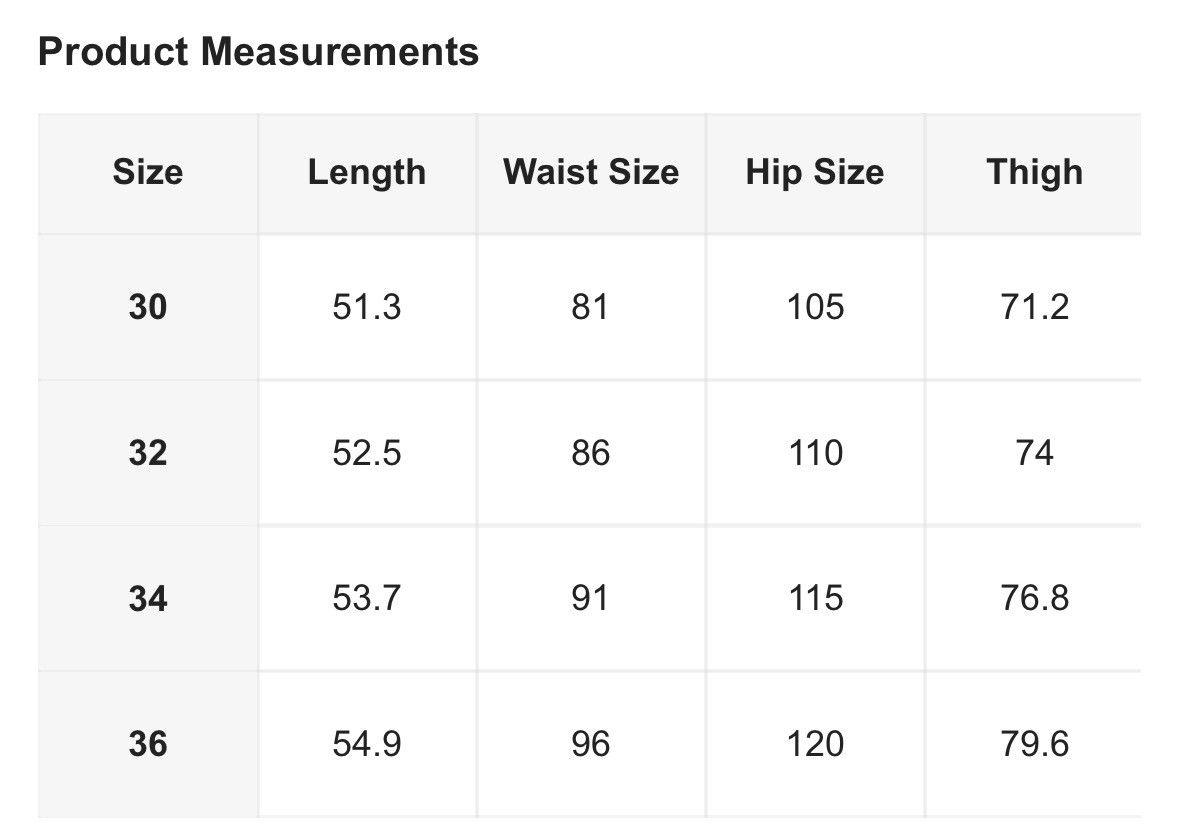Select size 30 row label
The image size is (1179, 826).
click(148, 307)
